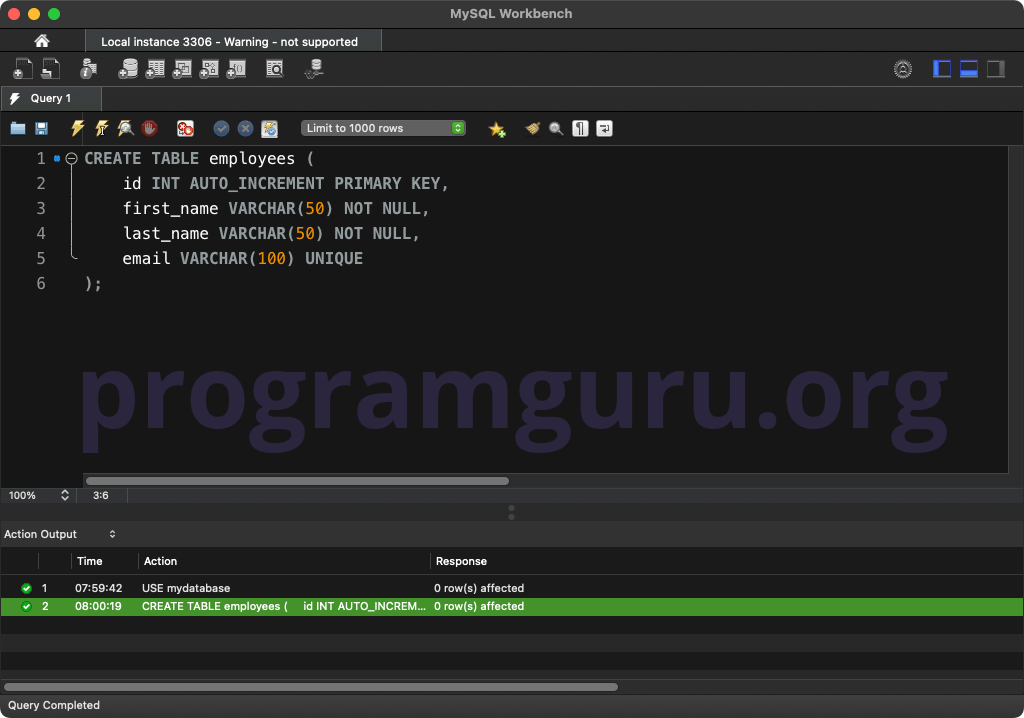Place cursor on email VARCHAR line
The image size is (1024, 718).
(x=242, y=259)
